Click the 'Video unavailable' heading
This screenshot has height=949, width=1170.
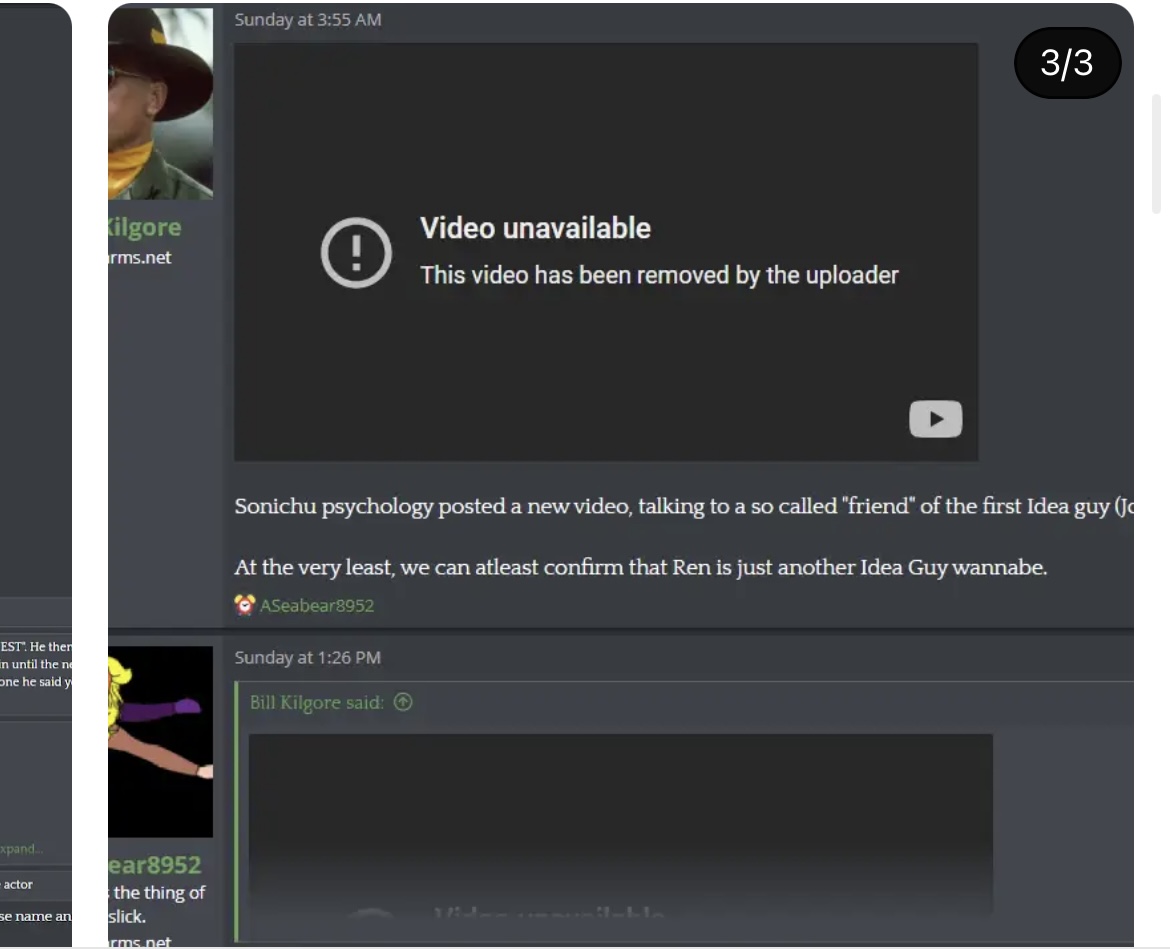pyautogui.click(x=535, y=228)
